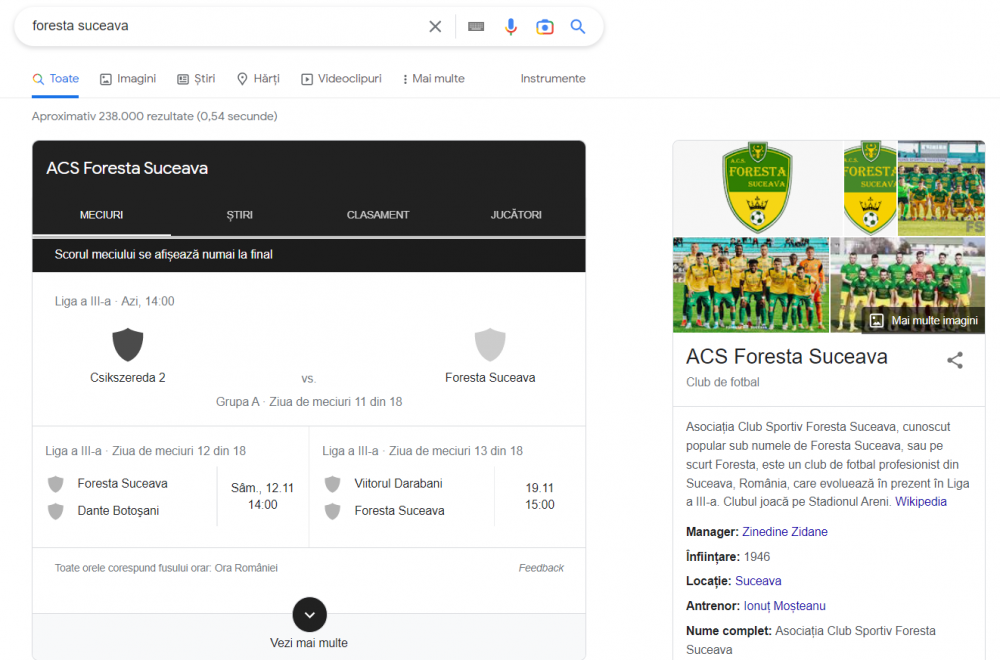The width and height of the screenshot is (1000, 660).
Task: Click the Csikszereda 2 team shield icon
Action: 128,345
